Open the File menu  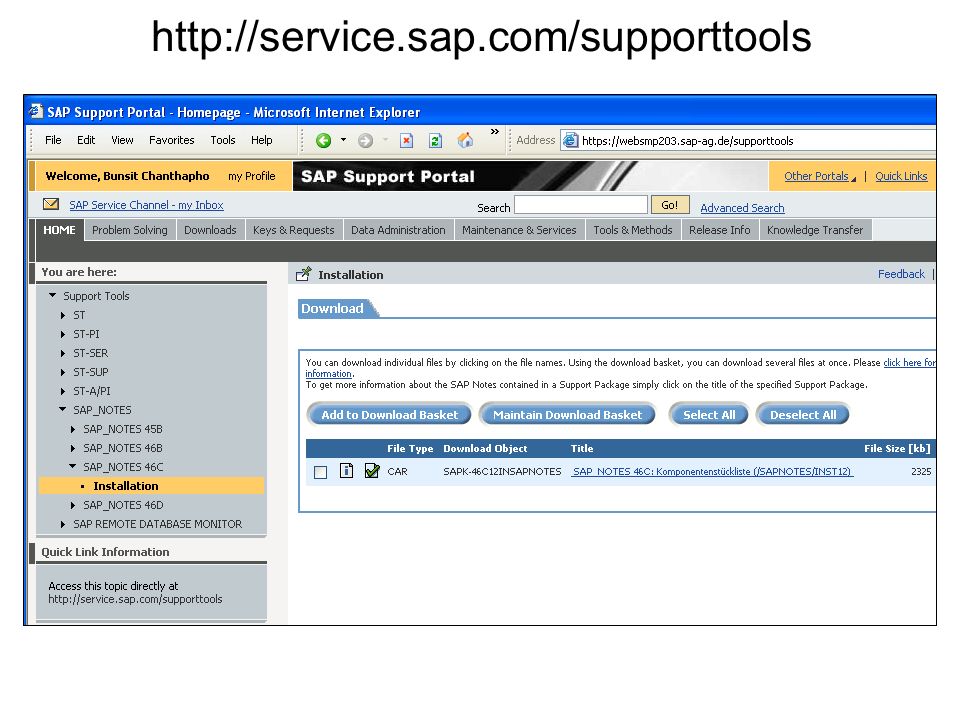(x=53, y=140)
